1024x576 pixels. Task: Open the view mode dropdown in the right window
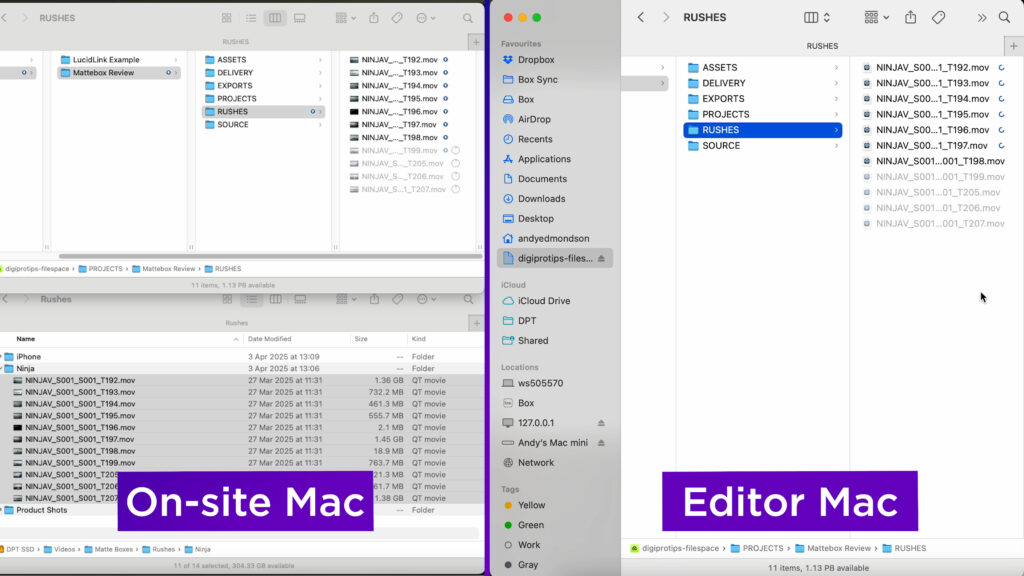pos(817,18)
